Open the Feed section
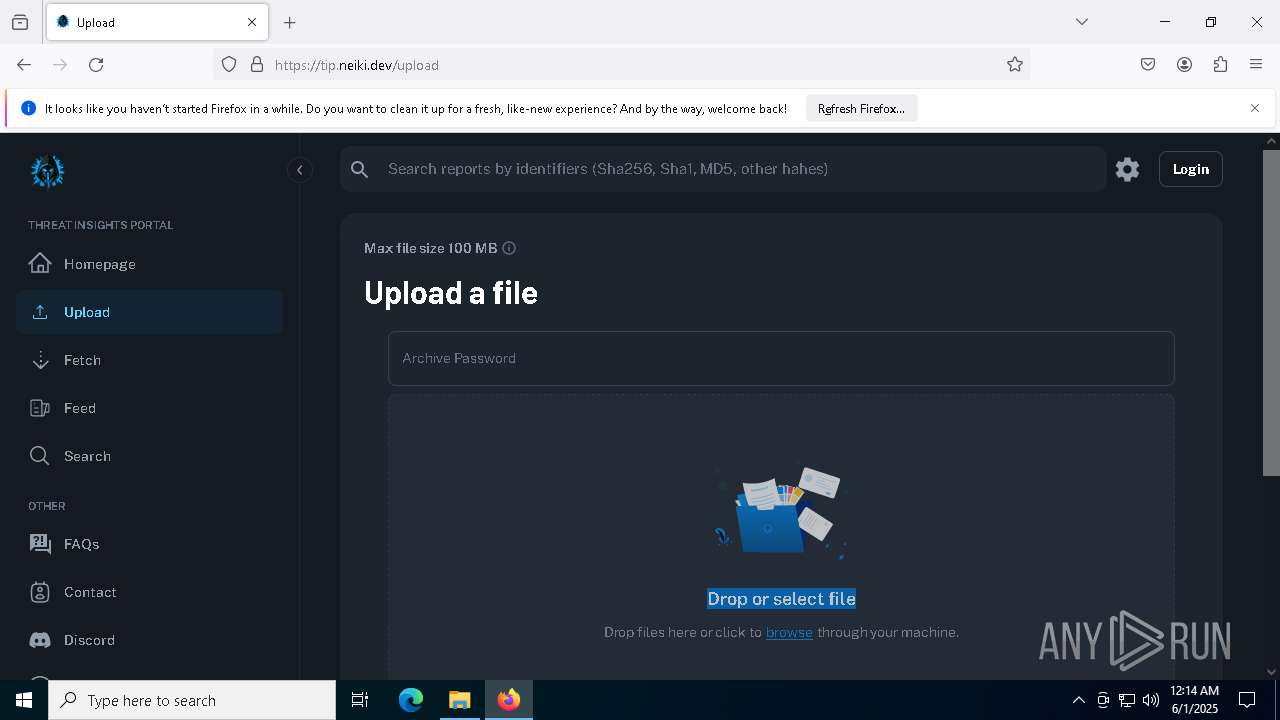This screenshot has height=720, width=1280. pyautogui.click(x=149, y=408)
